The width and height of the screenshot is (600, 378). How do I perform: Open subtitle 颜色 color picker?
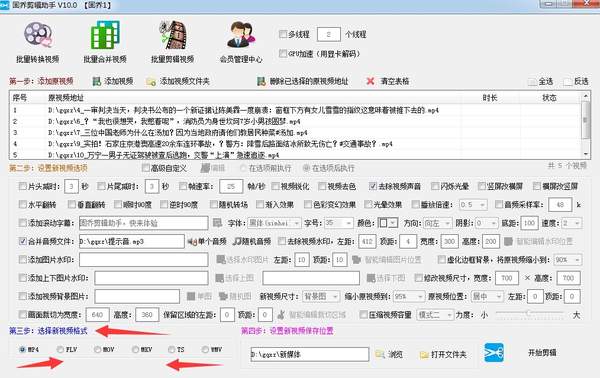pos(387,223)
